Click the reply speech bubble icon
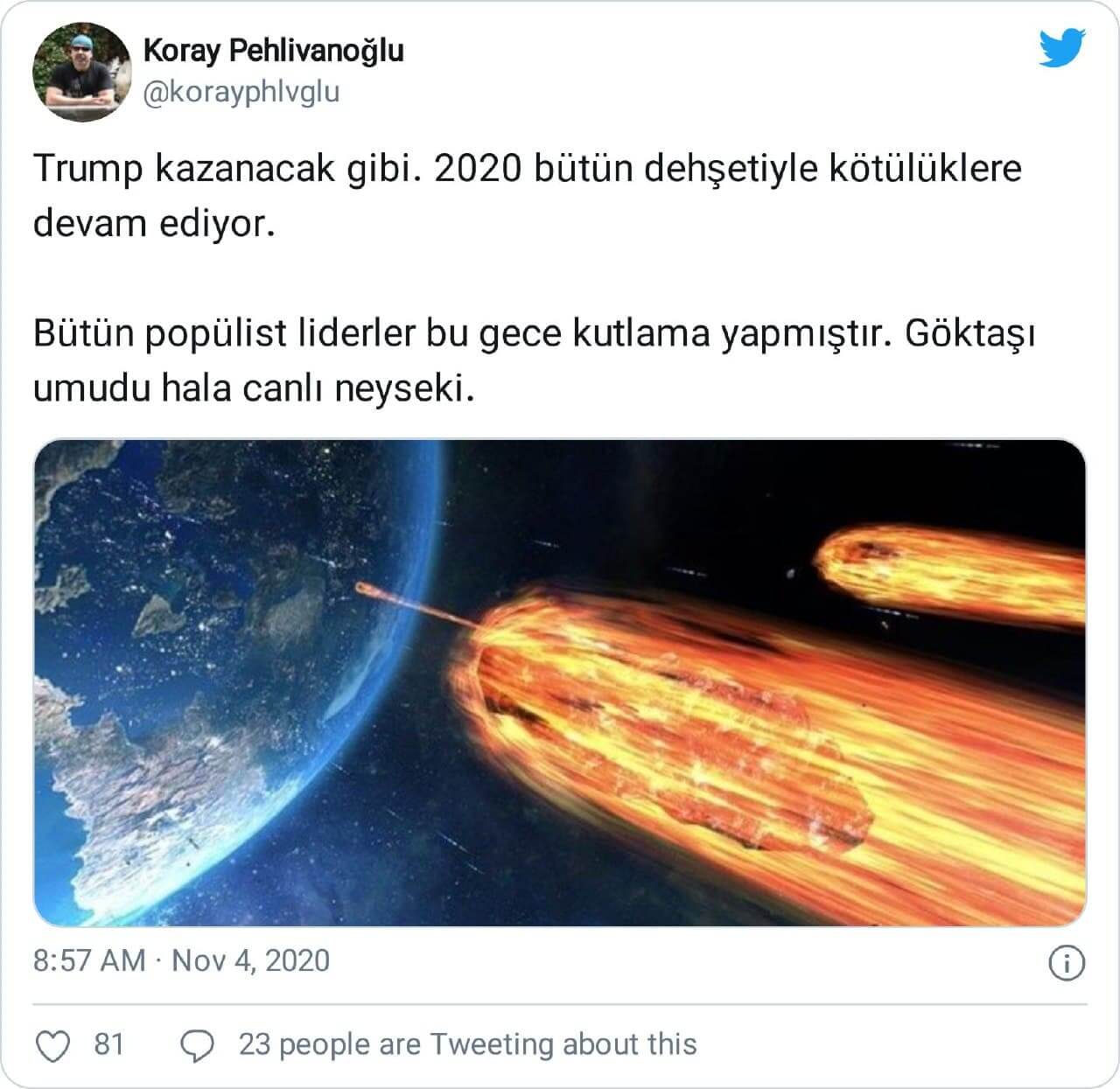 pyautogui.click(x=197, y=1045)
